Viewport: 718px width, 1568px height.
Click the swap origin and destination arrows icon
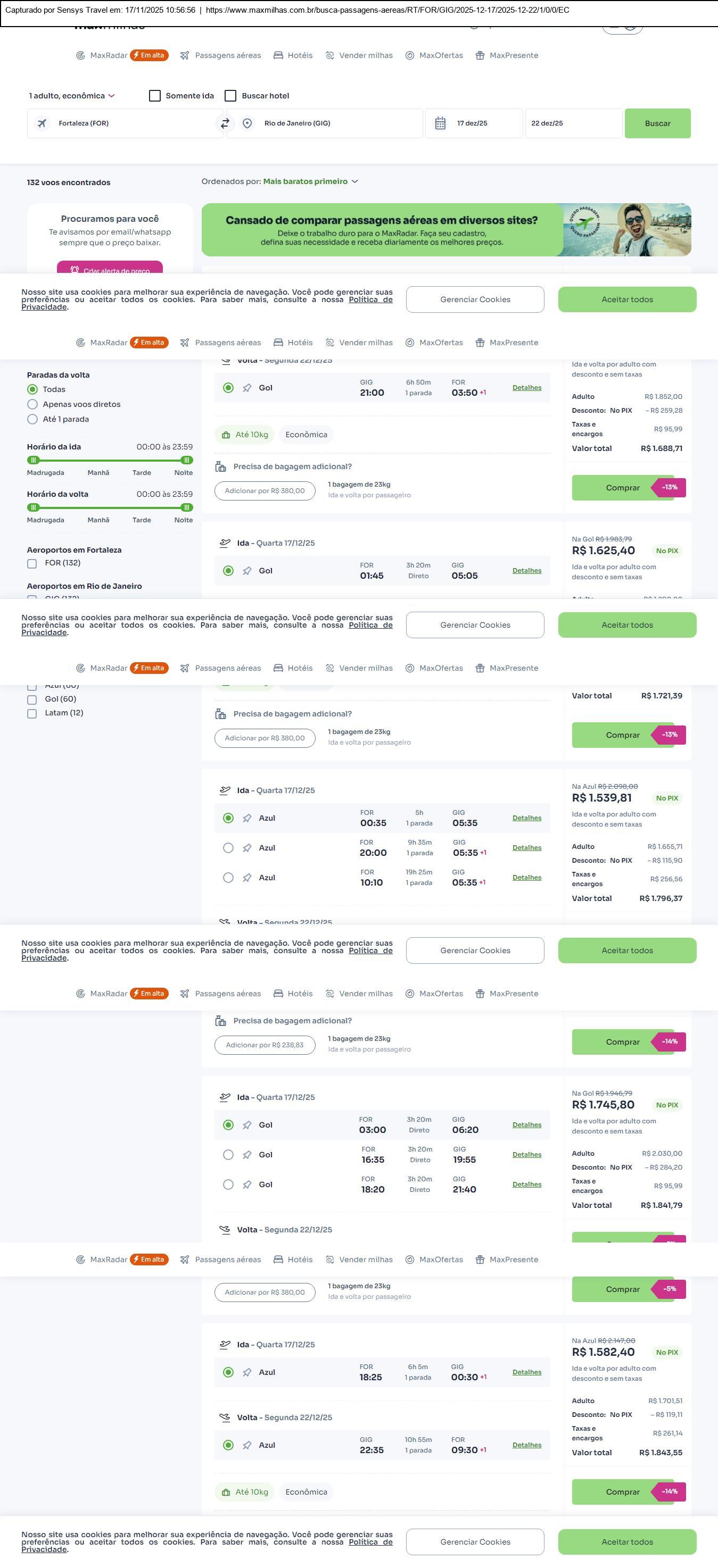click(225, 123)
